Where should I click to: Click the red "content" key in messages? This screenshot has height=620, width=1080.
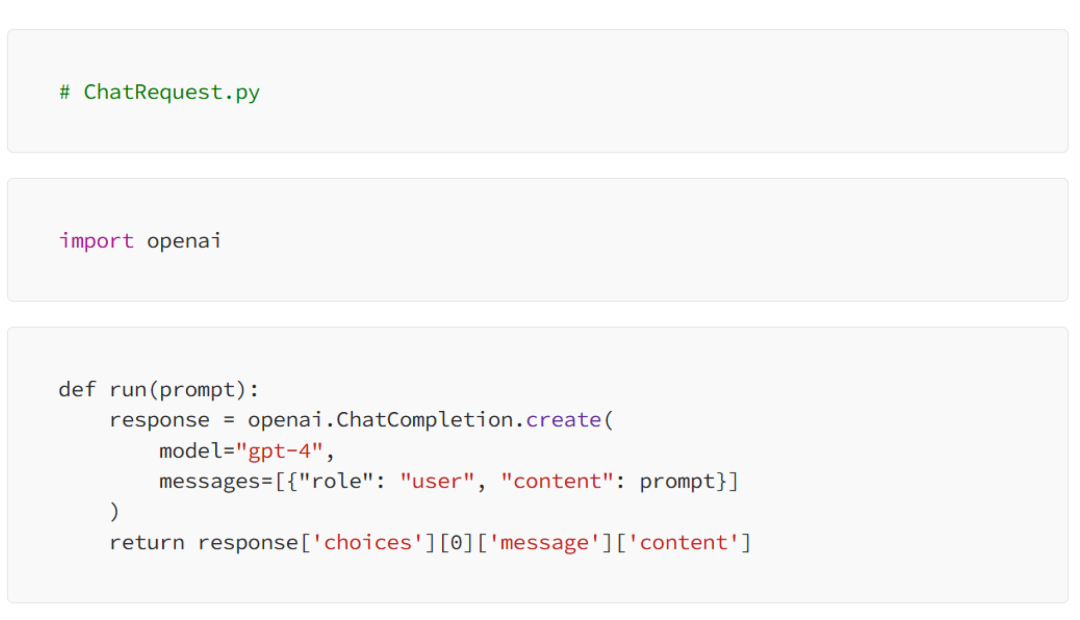point(557,481)
